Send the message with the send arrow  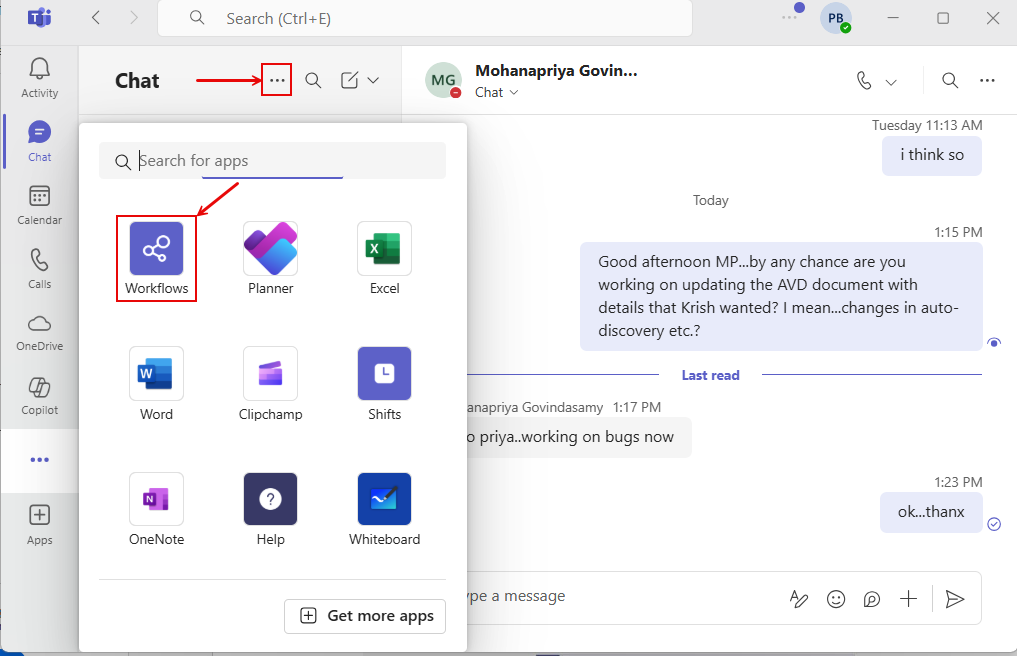tap(955, 598)
